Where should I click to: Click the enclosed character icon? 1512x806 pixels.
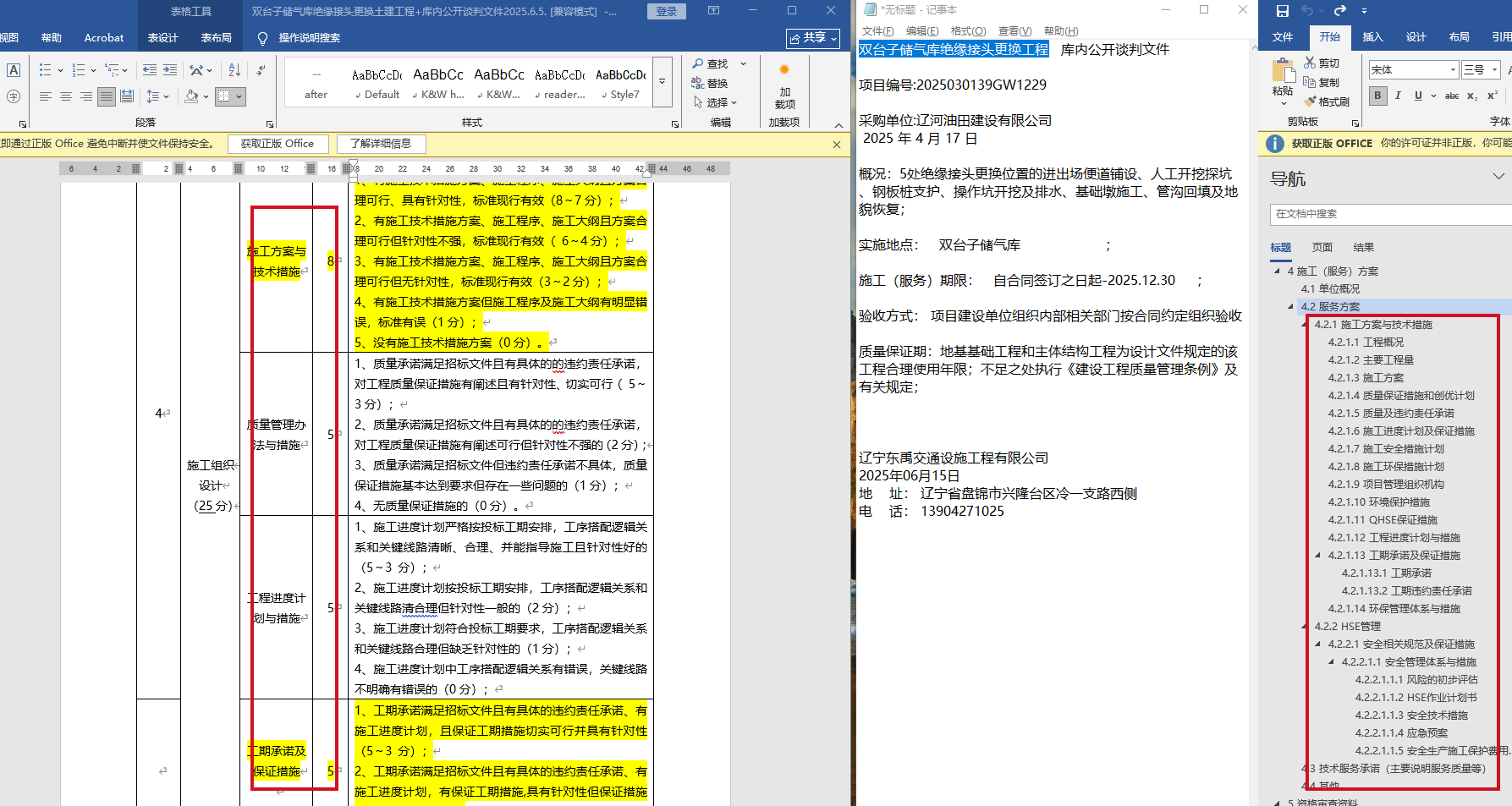[14, 97]
